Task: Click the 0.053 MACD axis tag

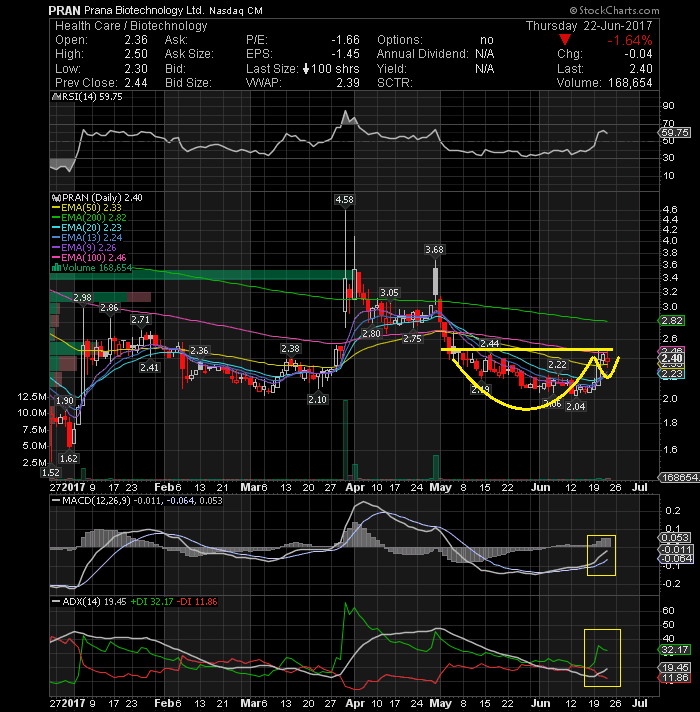Action: 675,538
